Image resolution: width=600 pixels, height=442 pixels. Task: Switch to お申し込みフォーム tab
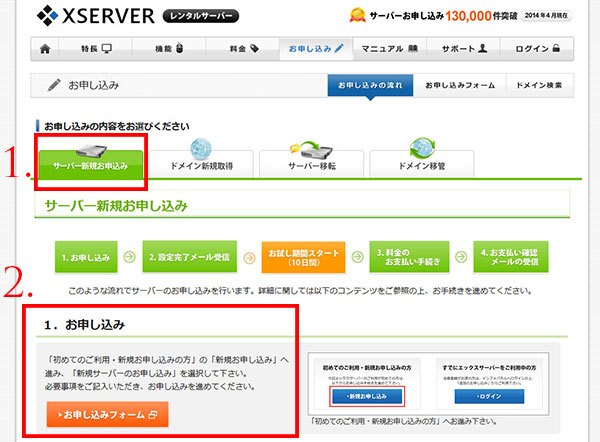457,86
